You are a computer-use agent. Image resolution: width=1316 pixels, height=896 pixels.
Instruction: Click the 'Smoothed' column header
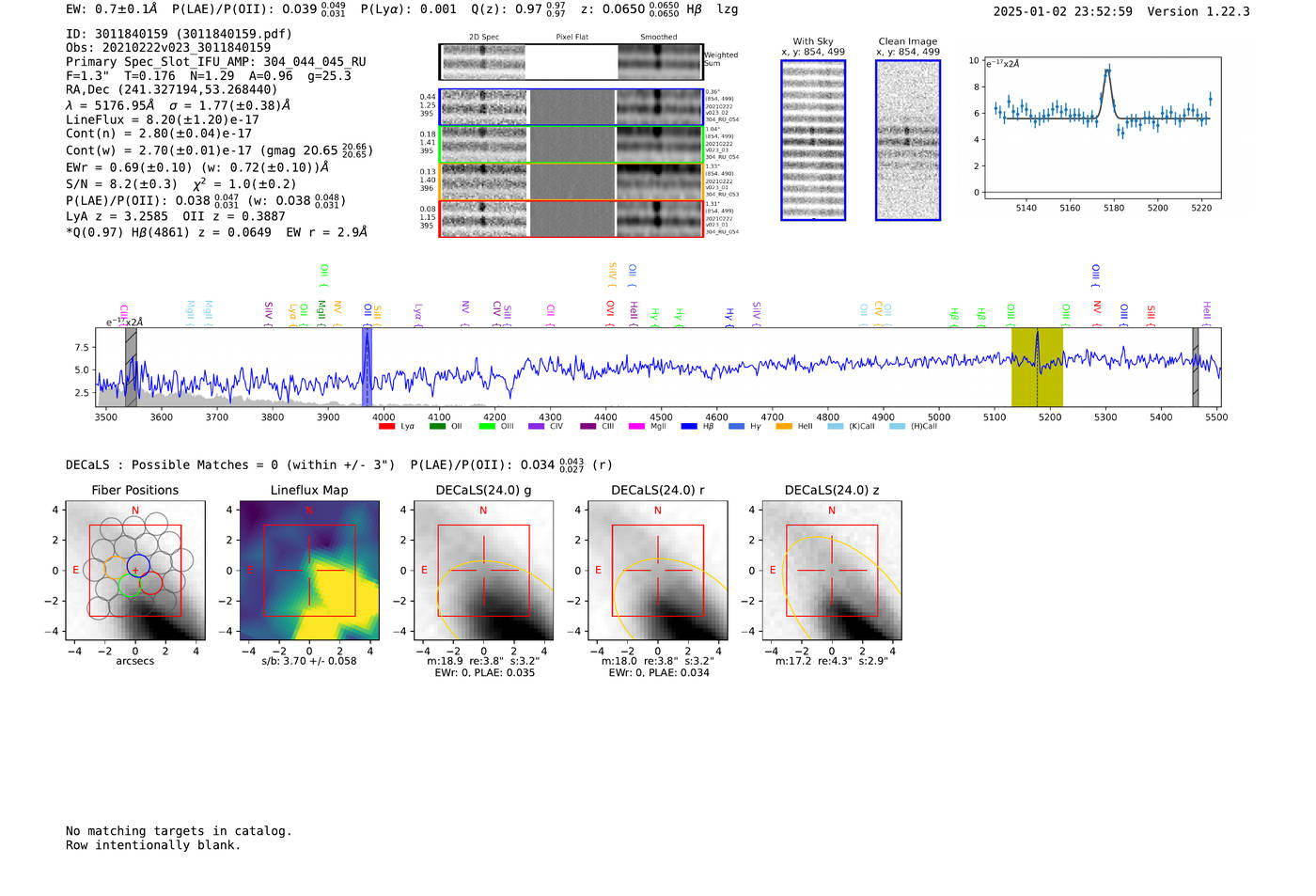(658, 38)
